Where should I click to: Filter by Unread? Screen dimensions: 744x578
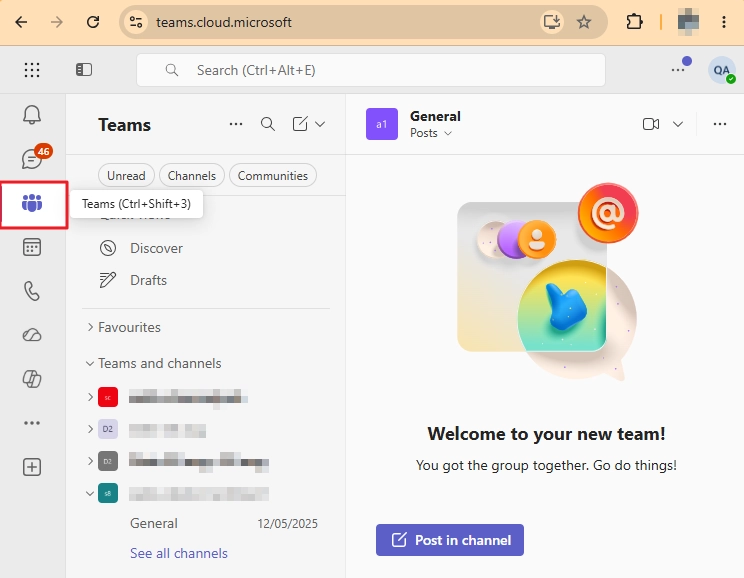[x=126, y=176]
